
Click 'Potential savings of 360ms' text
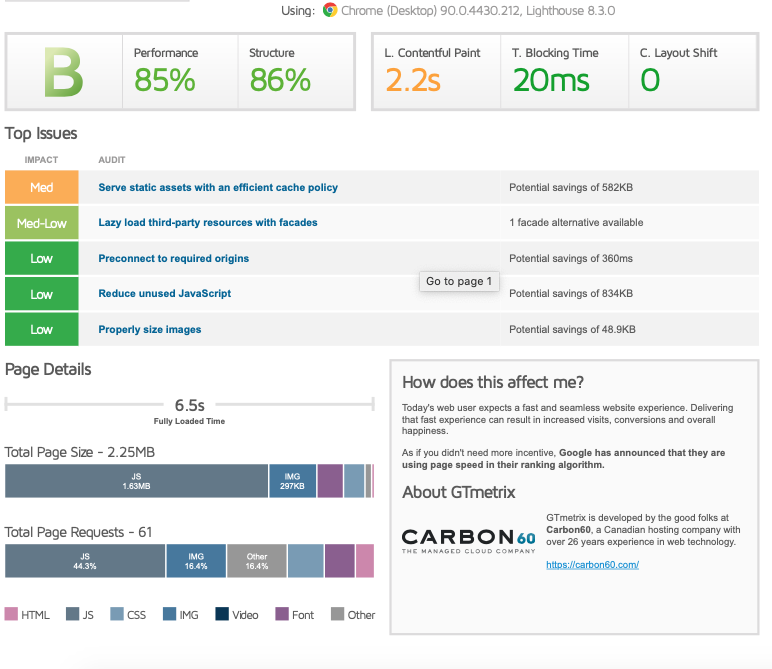click(x=571, y=258)
